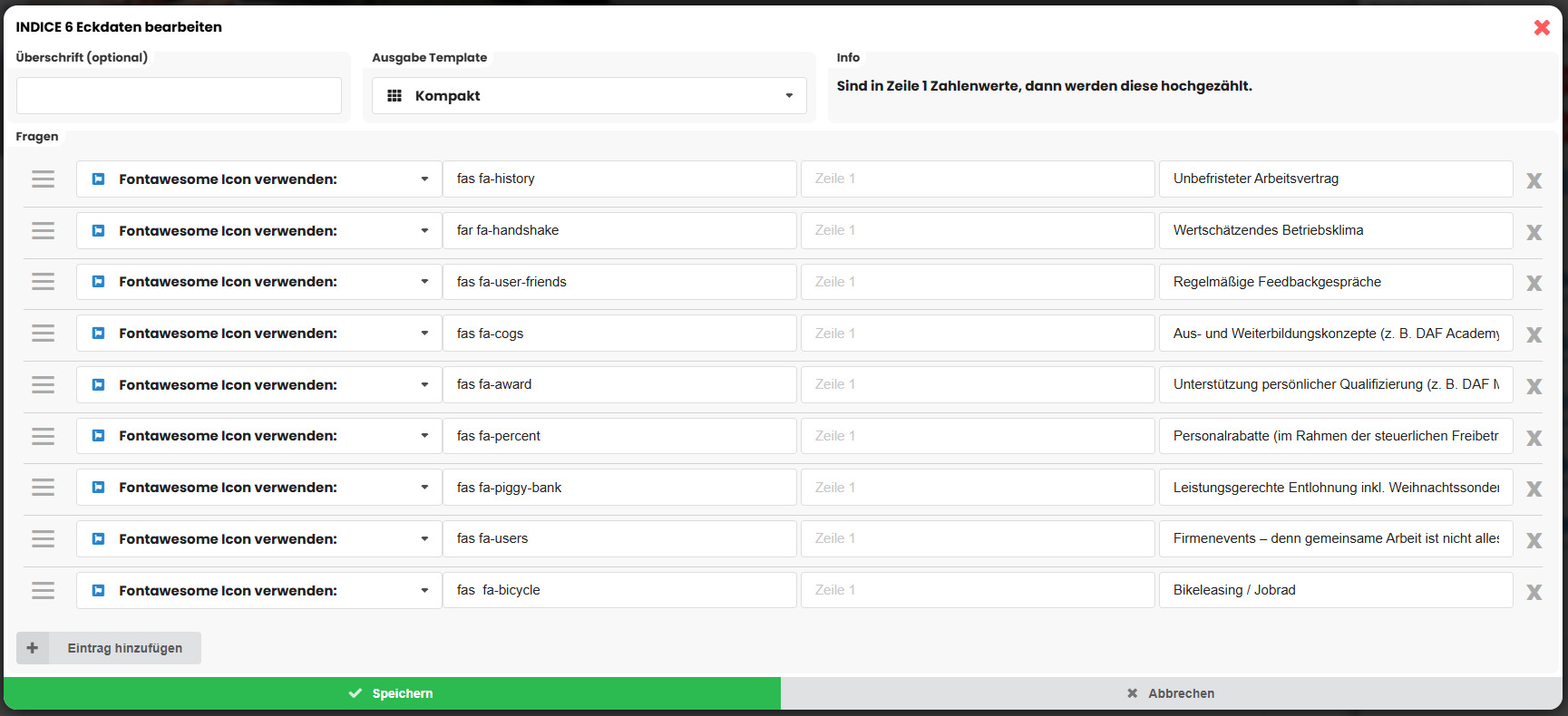The image size is (1568, 716).
Task: Edit the 'Wertschätzendes Betriebsklima' text field
Action: point(1335,230)
